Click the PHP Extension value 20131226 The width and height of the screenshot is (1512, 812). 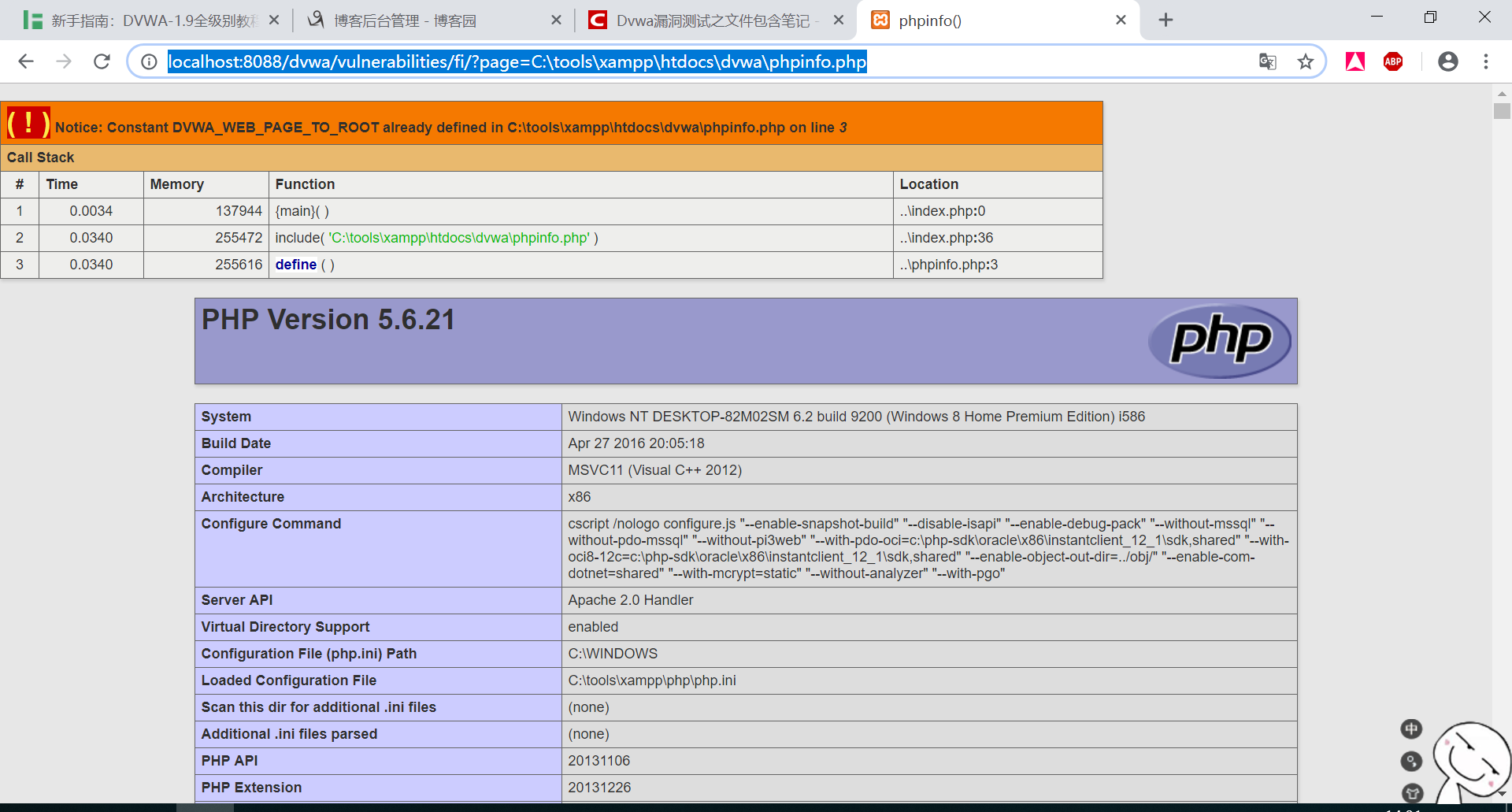(599, 788)
